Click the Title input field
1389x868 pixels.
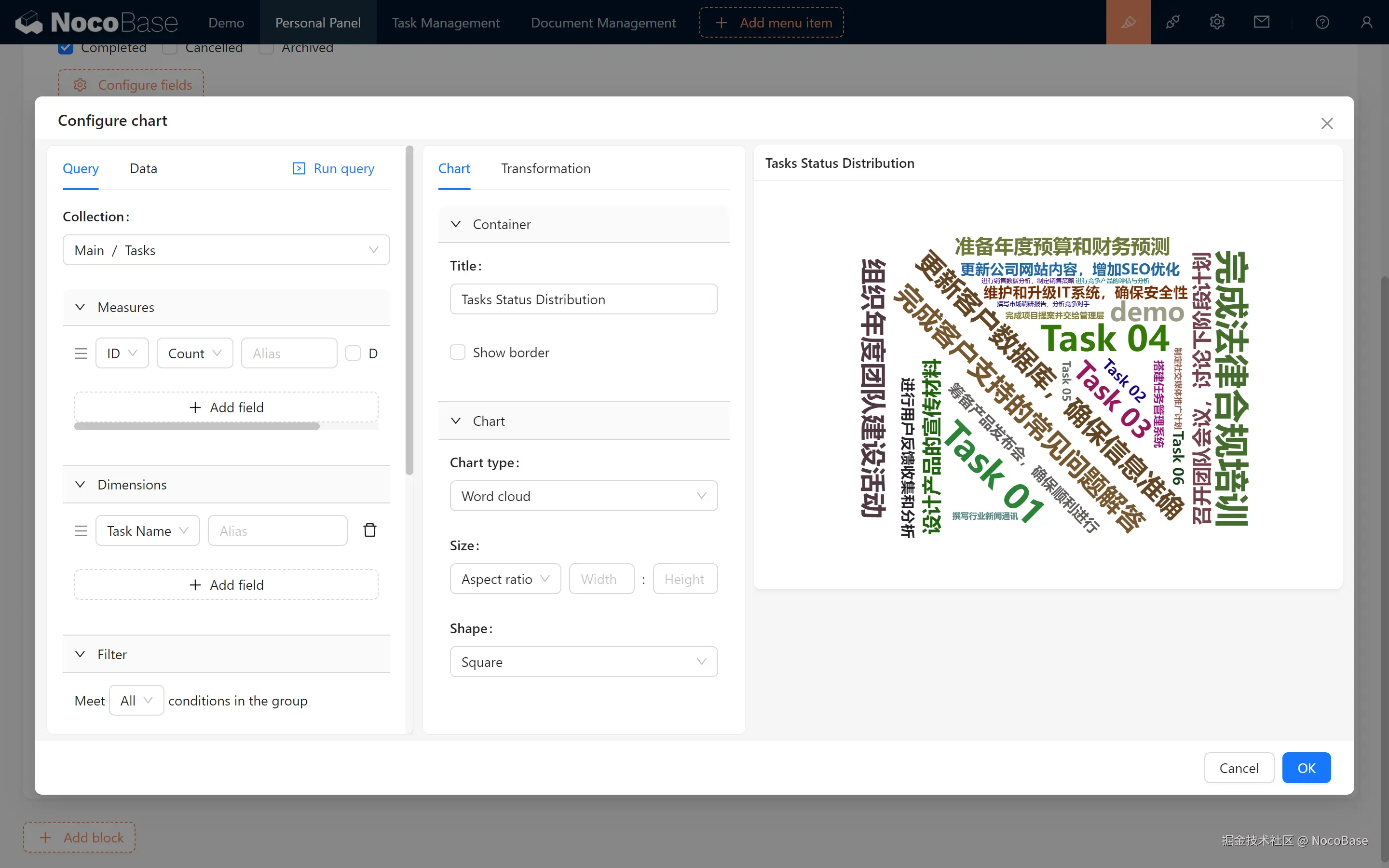point(583,299)
